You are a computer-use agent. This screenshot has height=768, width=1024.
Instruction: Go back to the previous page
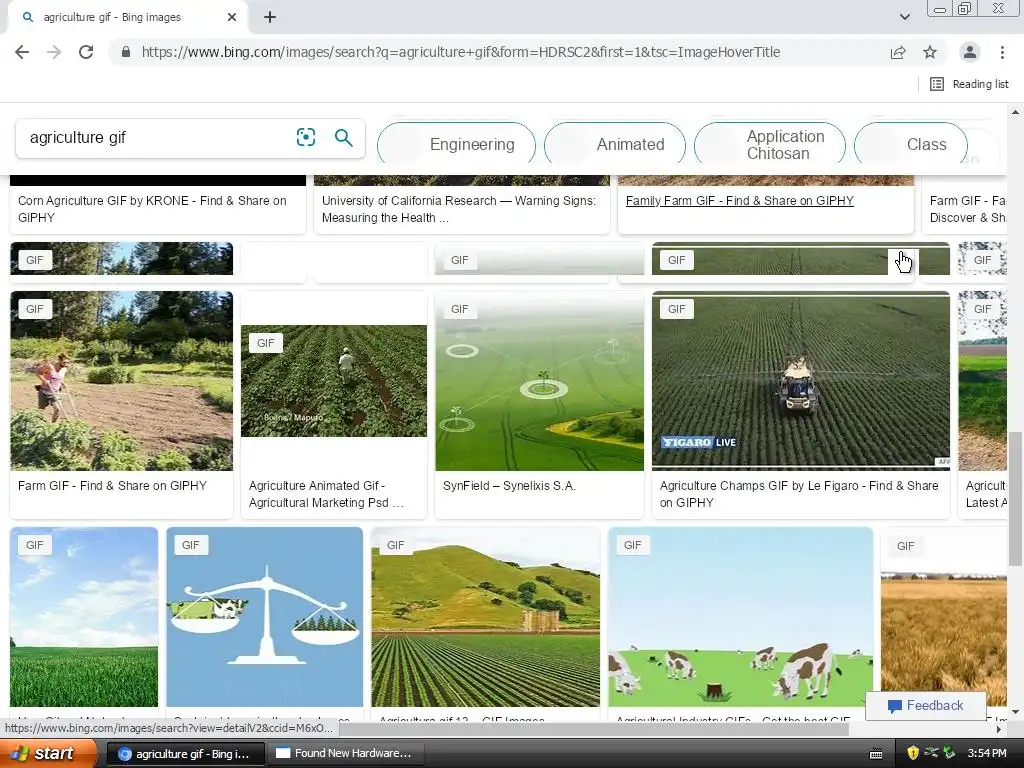point(22,52)
